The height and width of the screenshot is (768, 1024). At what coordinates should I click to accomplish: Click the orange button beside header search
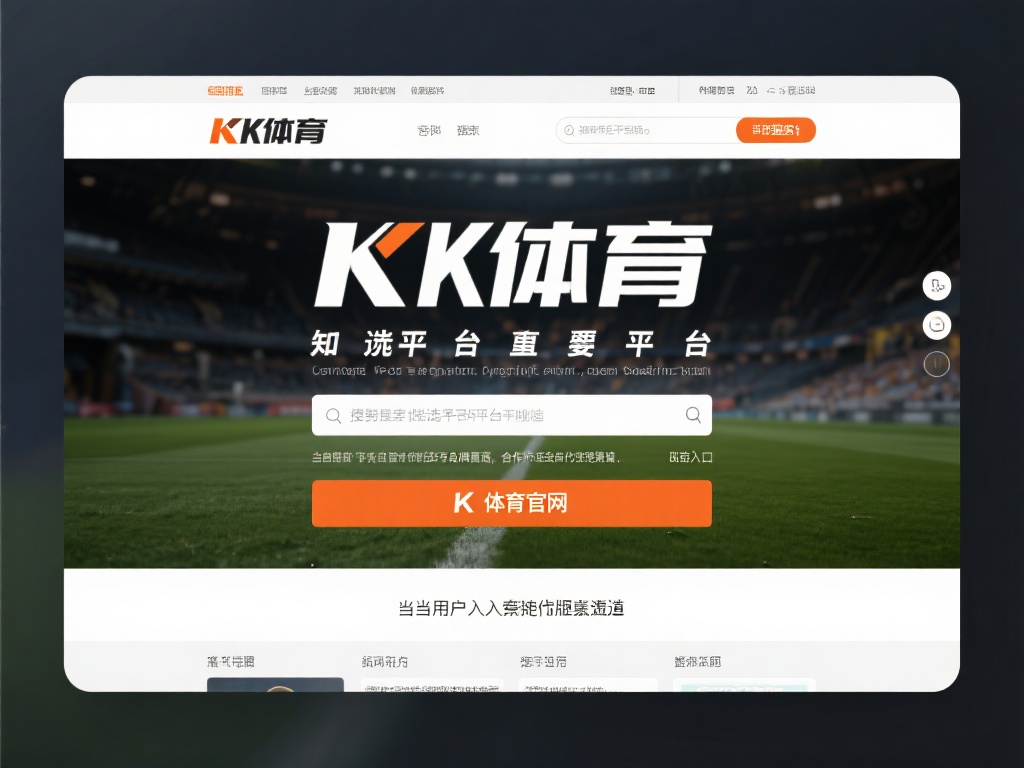[x=776, y=130]
